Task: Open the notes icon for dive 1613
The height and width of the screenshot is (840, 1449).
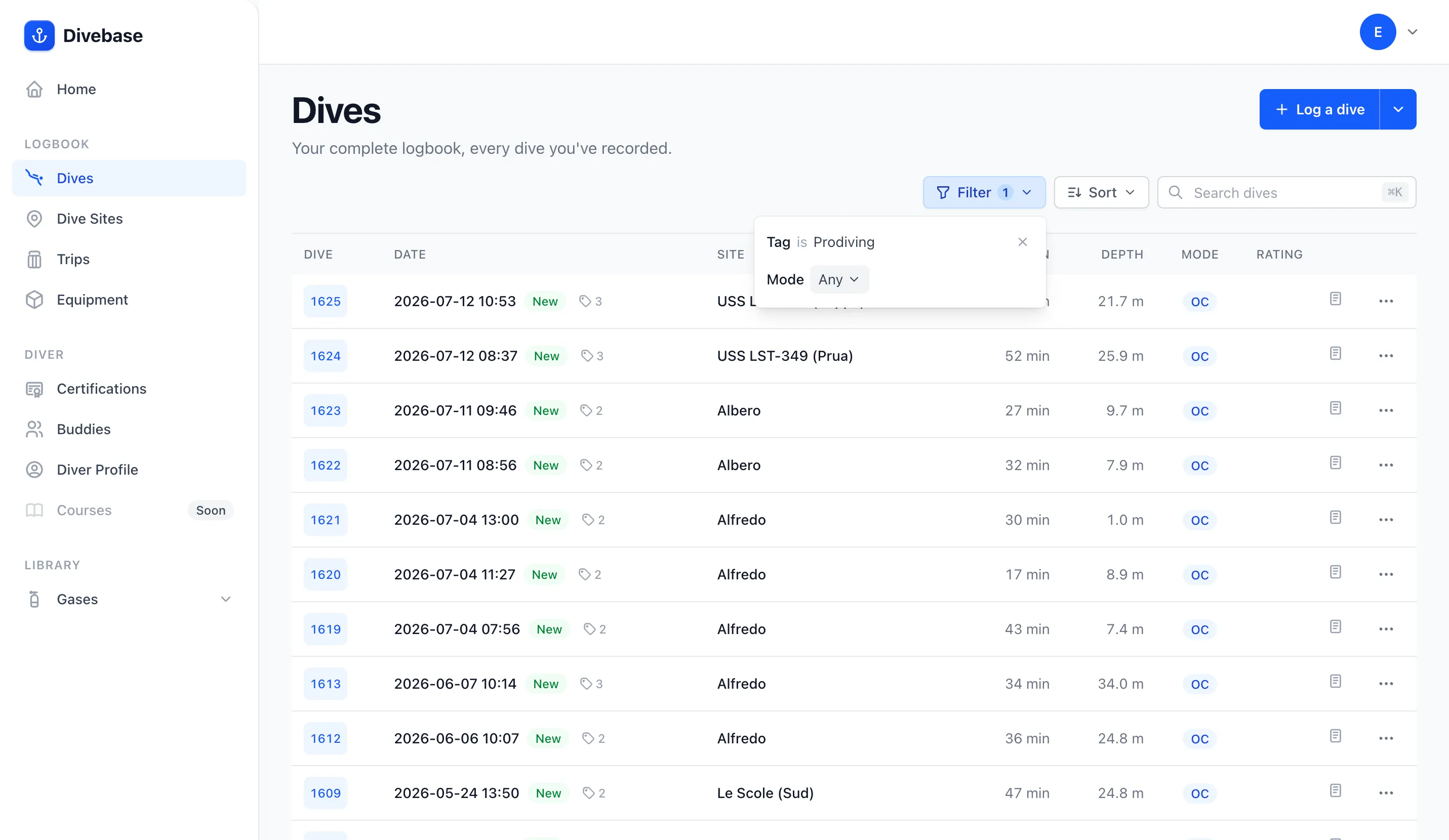Action: (1335, 681)
